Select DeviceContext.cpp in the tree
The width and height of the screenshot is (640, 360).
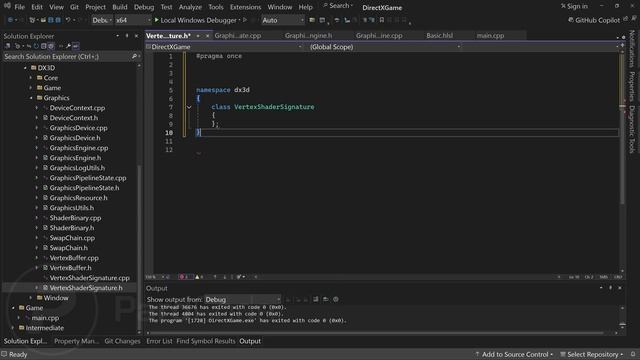pos(77,108)
